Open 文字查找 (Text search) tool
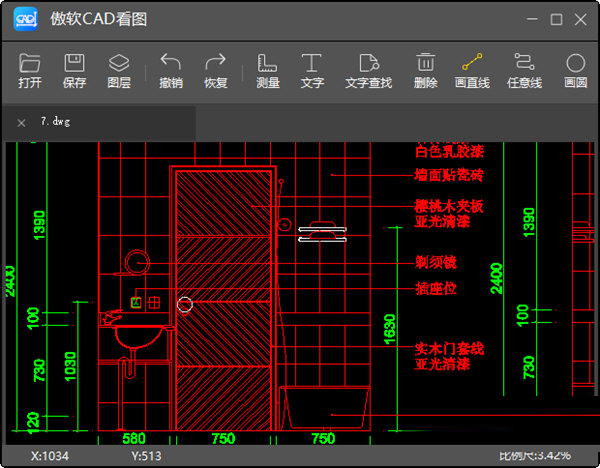The width and height of the screenshot is (600, 468). 368,70
